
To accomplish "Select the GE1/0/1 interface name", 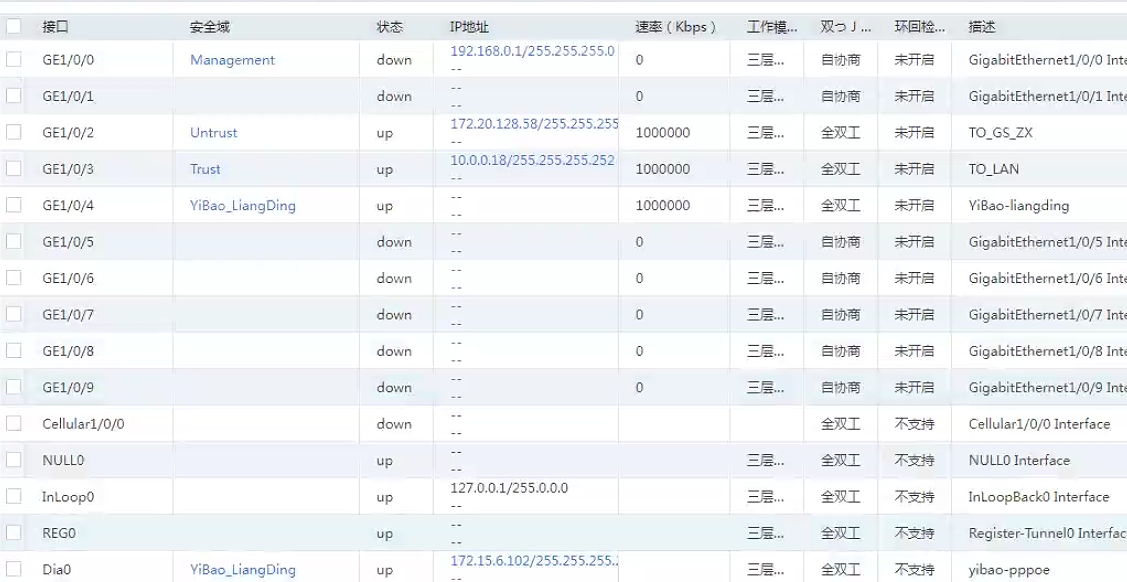I will click(68, 96).
